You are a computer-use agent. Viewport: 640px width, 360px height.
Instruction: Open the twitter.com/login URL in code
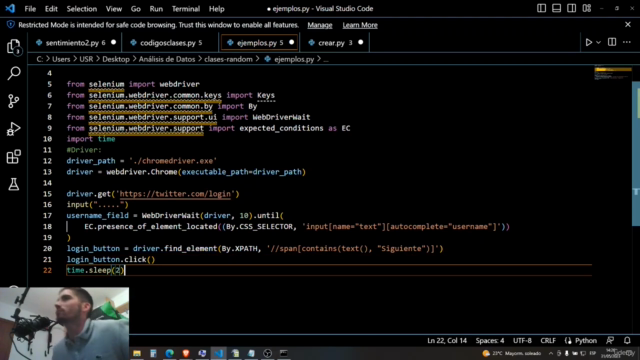[175, 194]
